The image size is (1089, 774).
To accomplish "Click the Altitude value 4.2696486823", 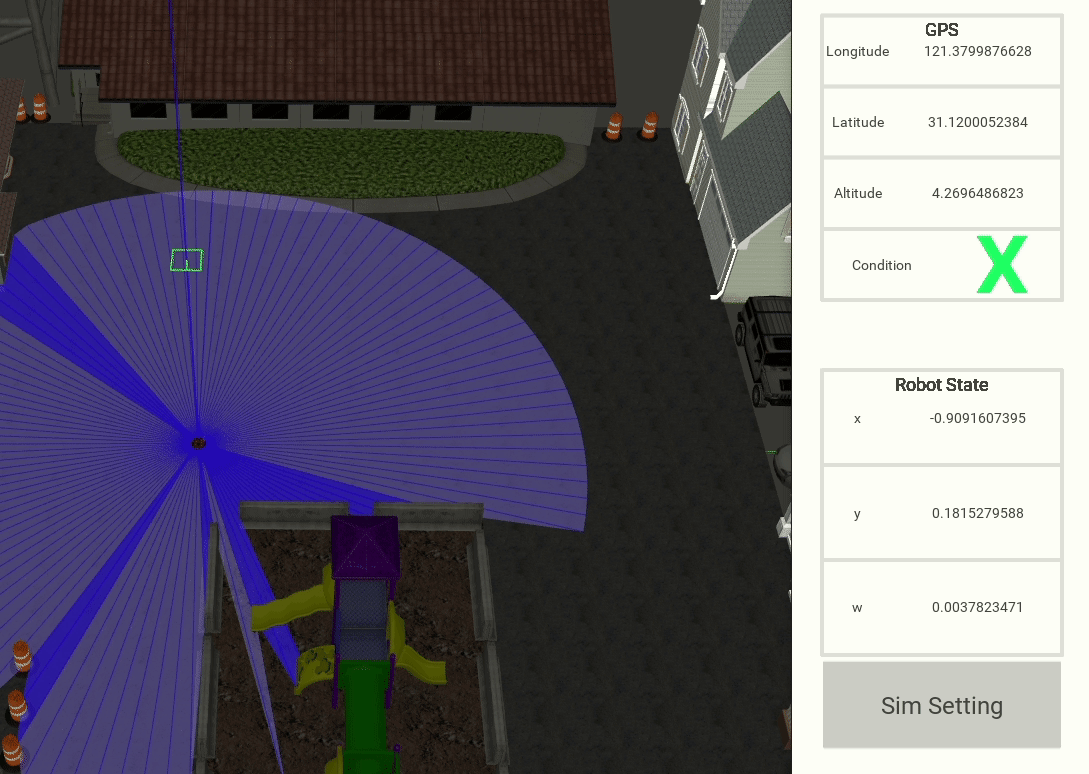I will tap(977, 194).
